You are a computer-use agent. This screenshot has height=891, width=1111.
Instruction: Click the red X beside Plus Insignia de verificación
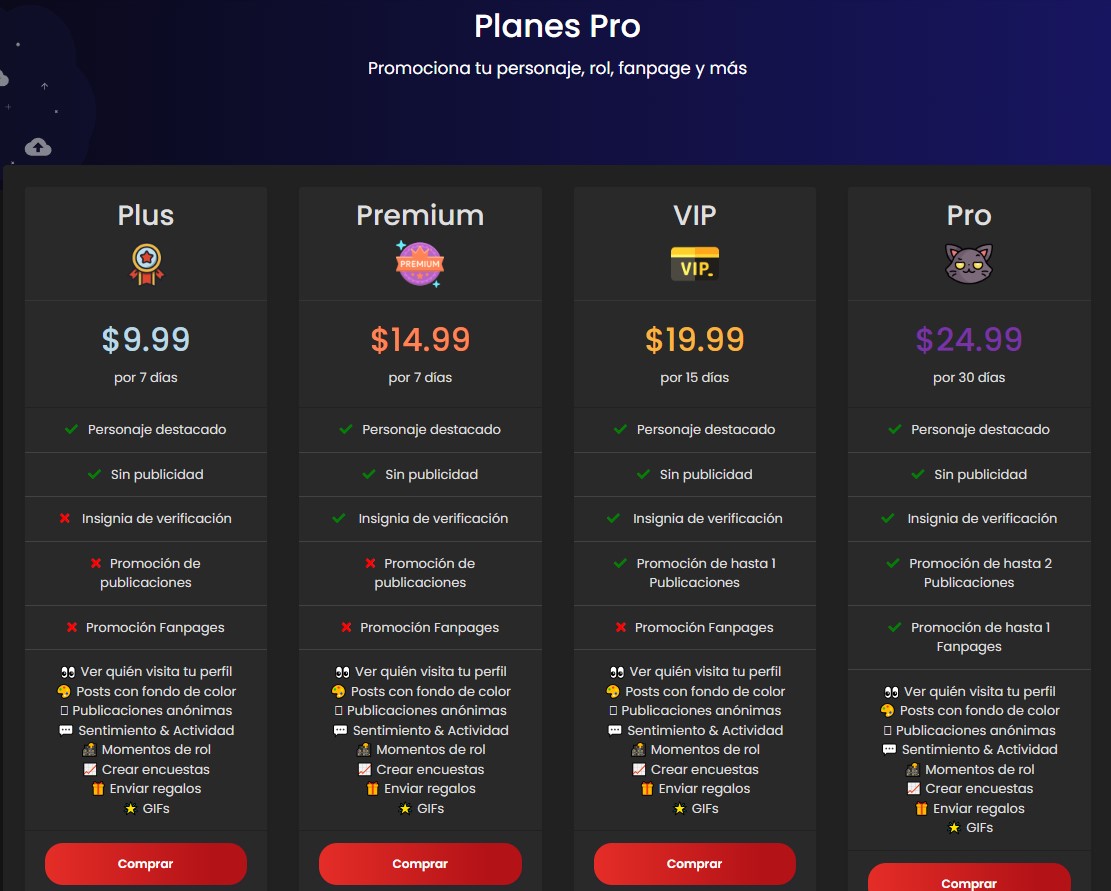[x=65, y=518]
